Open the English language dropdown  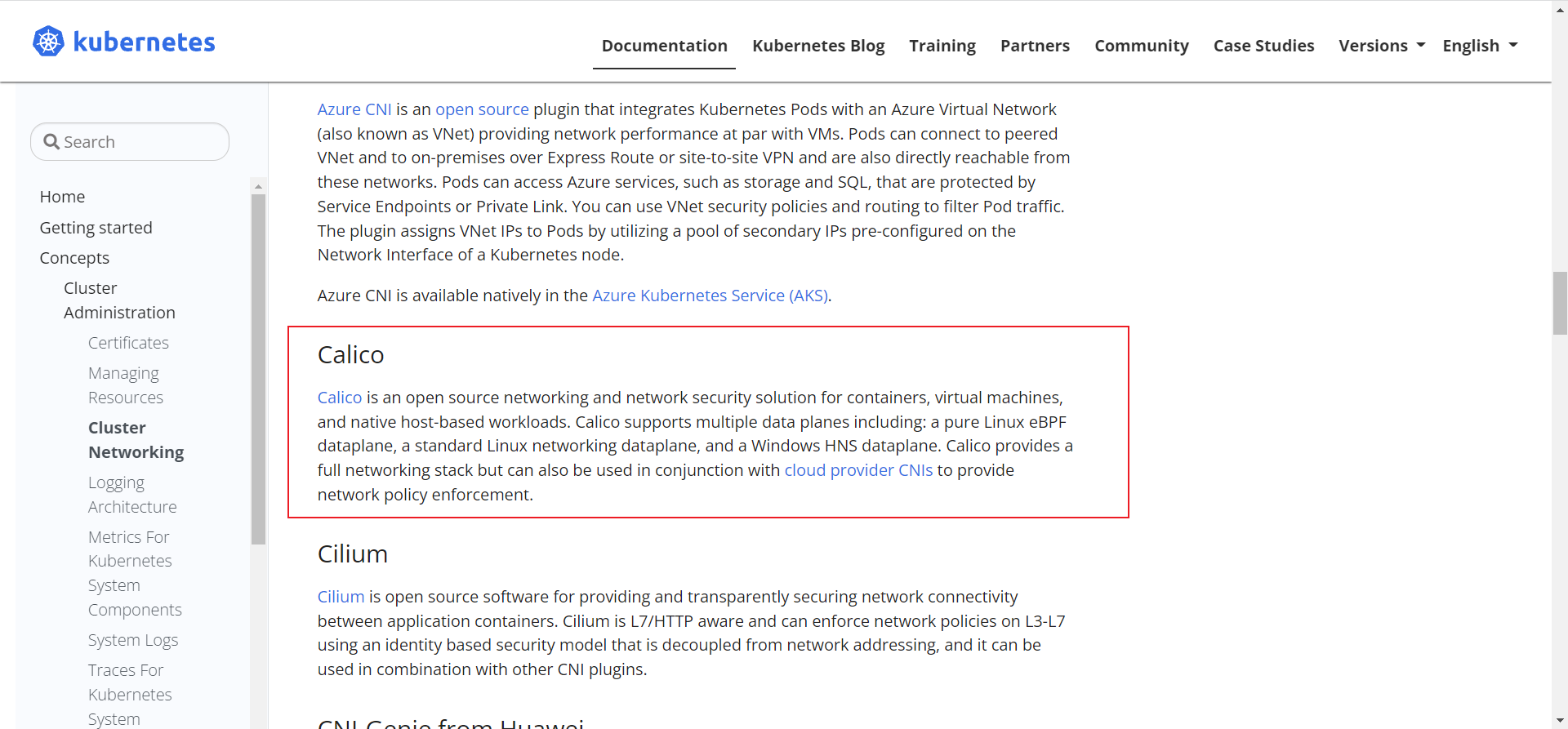coord(1479,46)
